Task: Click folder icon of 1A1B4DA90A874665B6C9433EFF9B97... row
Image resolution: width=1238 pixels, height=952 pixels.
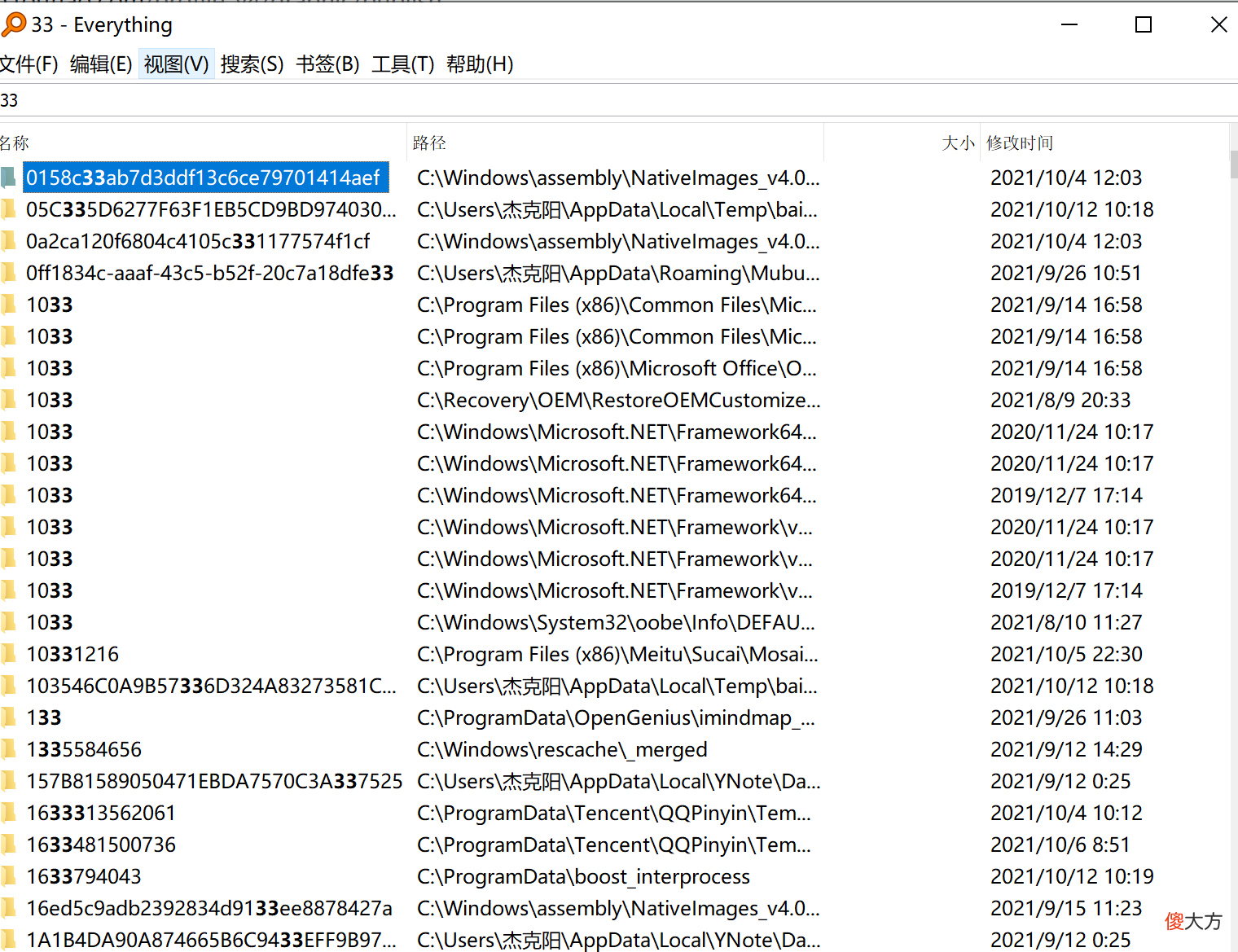Action: click(x=8, y=940)
